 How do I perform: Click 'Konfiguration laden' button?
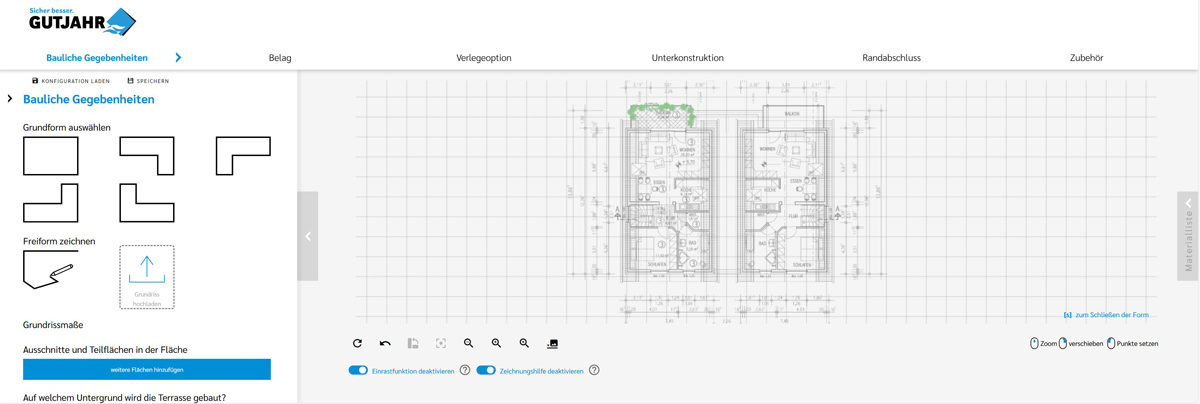pos(70,81)
